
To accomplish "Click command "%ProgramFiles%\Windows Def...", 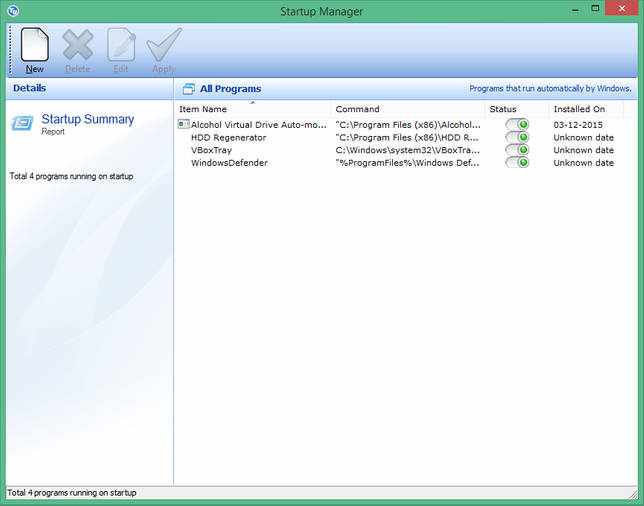I will click(x=407, y=163).
